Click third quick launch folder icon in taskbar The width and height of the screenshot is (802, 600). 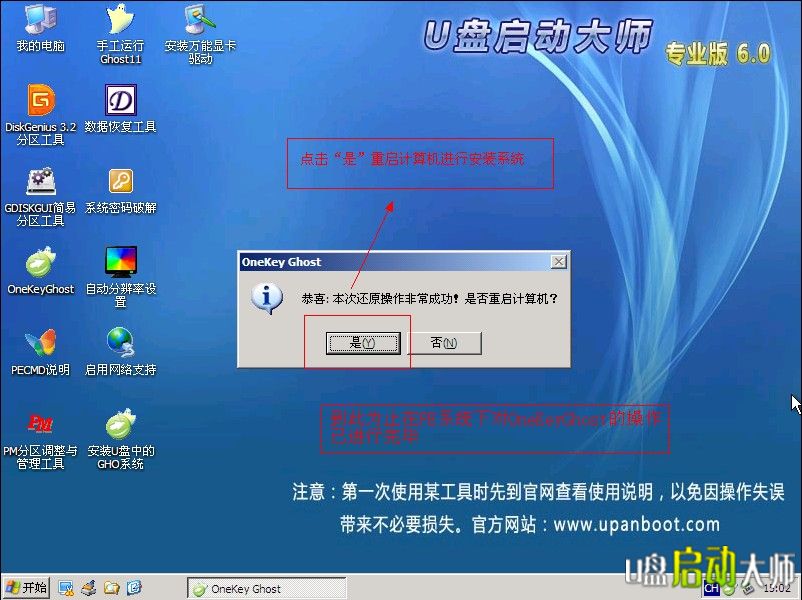click(x=112, y=588)
